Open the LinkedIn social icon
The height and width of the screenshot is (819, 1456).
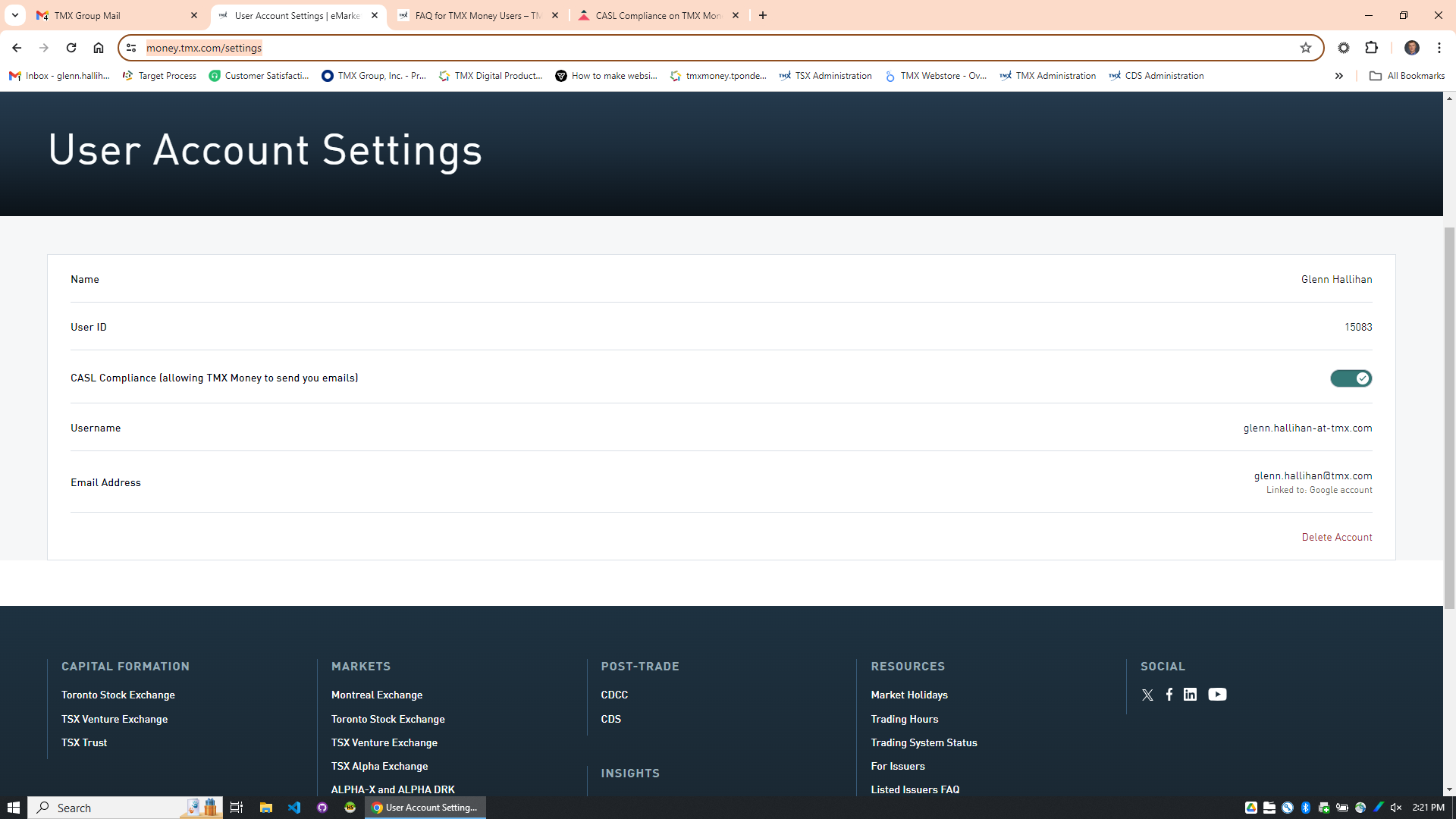1190,695
